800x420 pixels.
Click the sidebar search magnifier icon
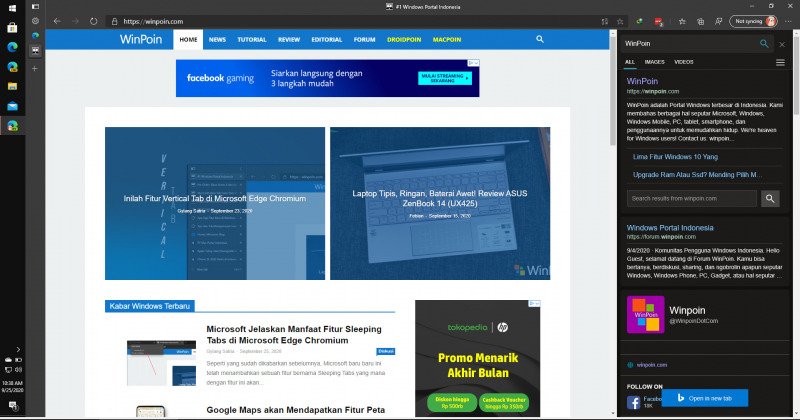tap(764, 44)
